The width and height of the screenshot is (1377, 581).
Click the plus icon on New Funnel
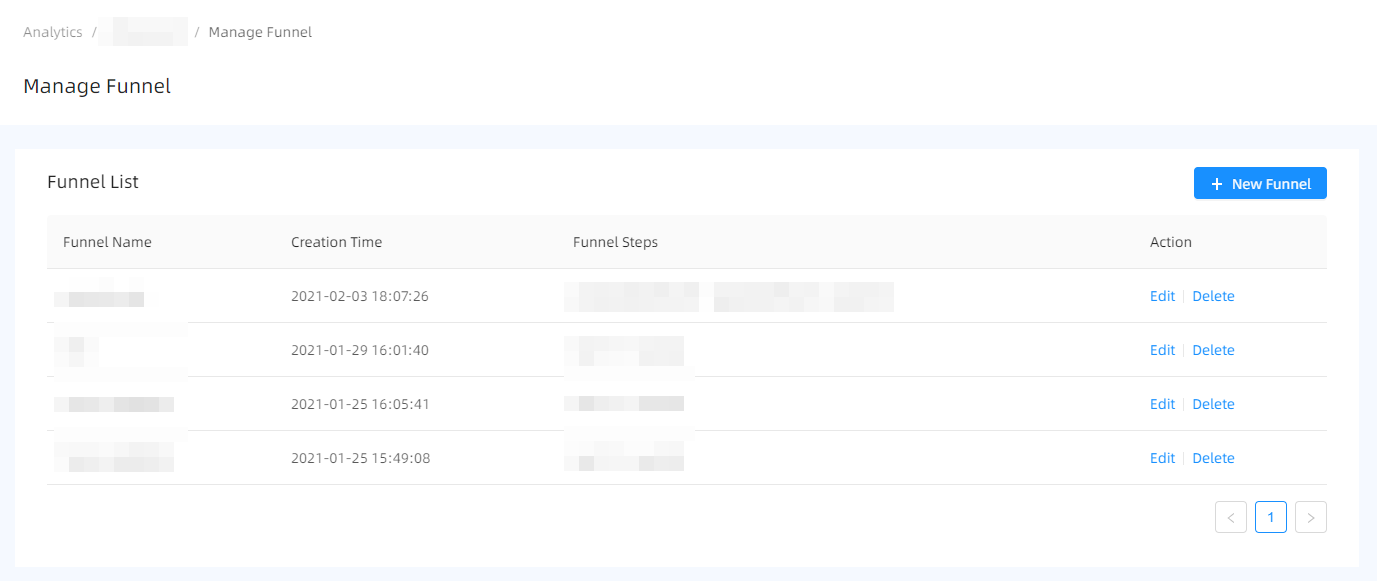point(1216,183)
